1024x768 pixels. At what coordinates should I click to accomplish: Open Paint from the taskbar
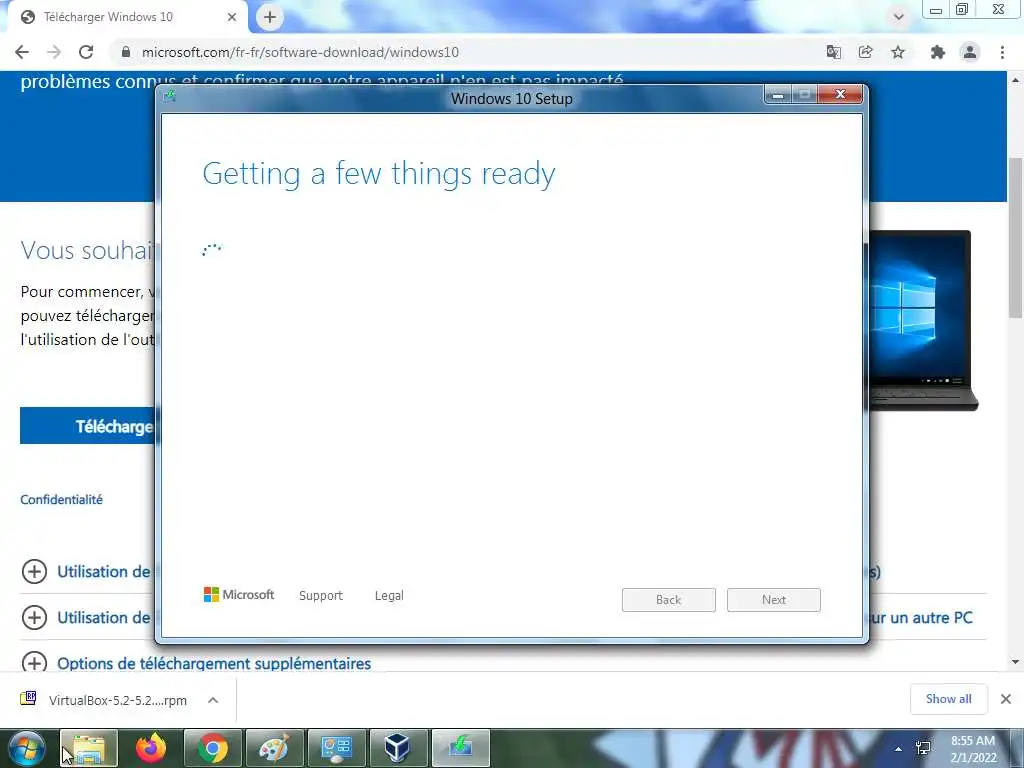coord(275,748)
